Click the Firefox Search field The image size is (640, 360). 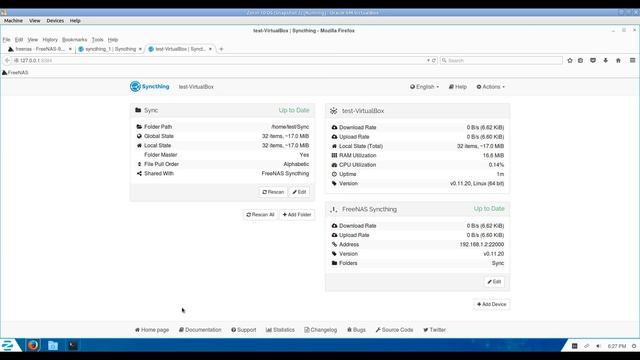[x=501, y=60]
